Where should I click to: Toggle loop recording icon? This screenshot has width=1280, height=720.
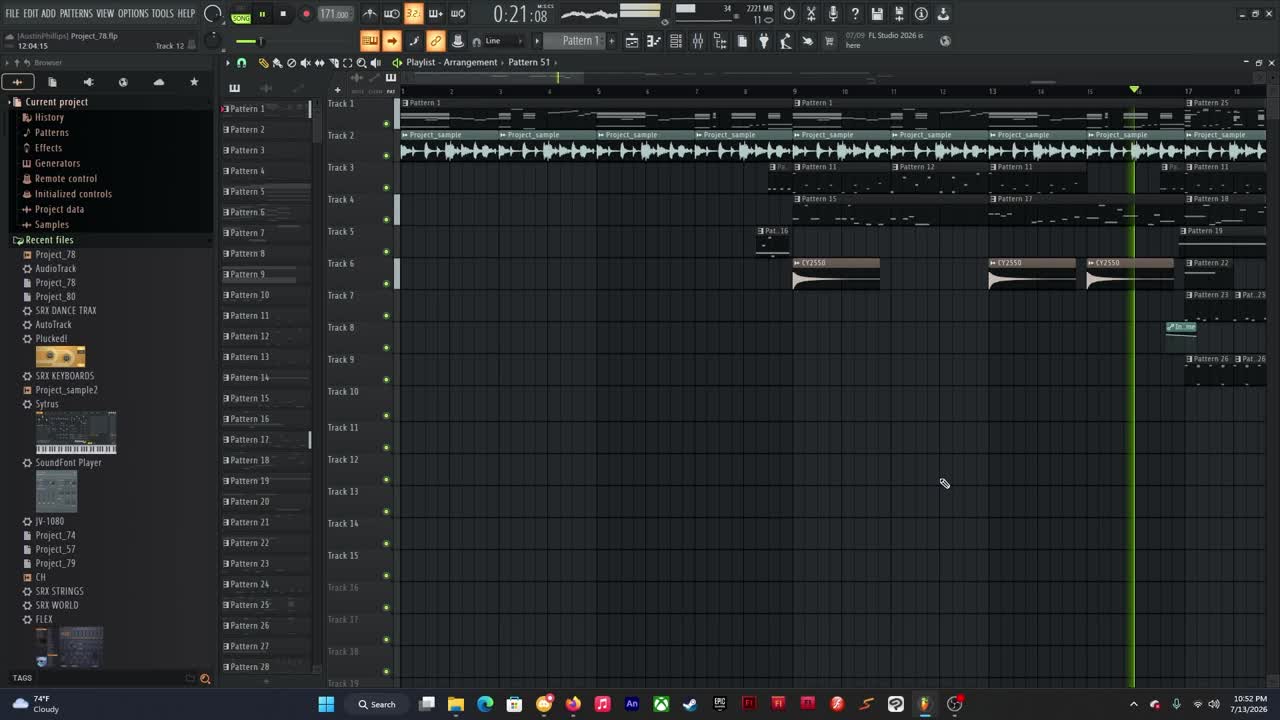tap(458, 14)
